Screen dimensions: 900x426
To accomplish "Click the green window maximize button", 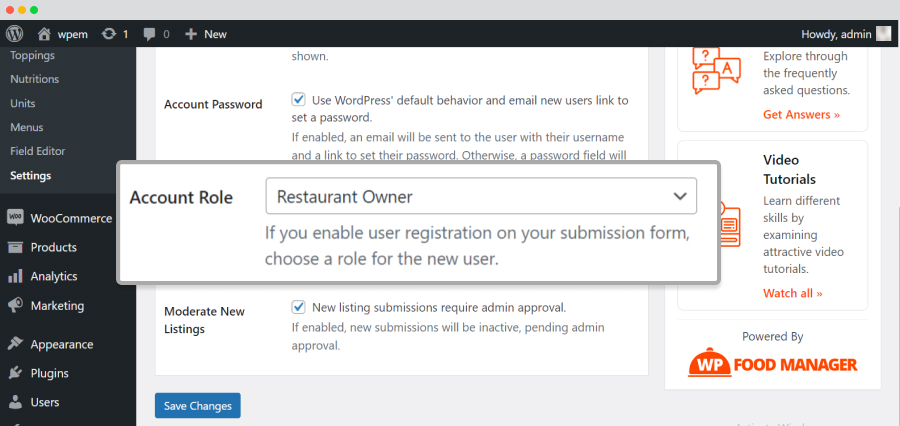I will 34,10.
